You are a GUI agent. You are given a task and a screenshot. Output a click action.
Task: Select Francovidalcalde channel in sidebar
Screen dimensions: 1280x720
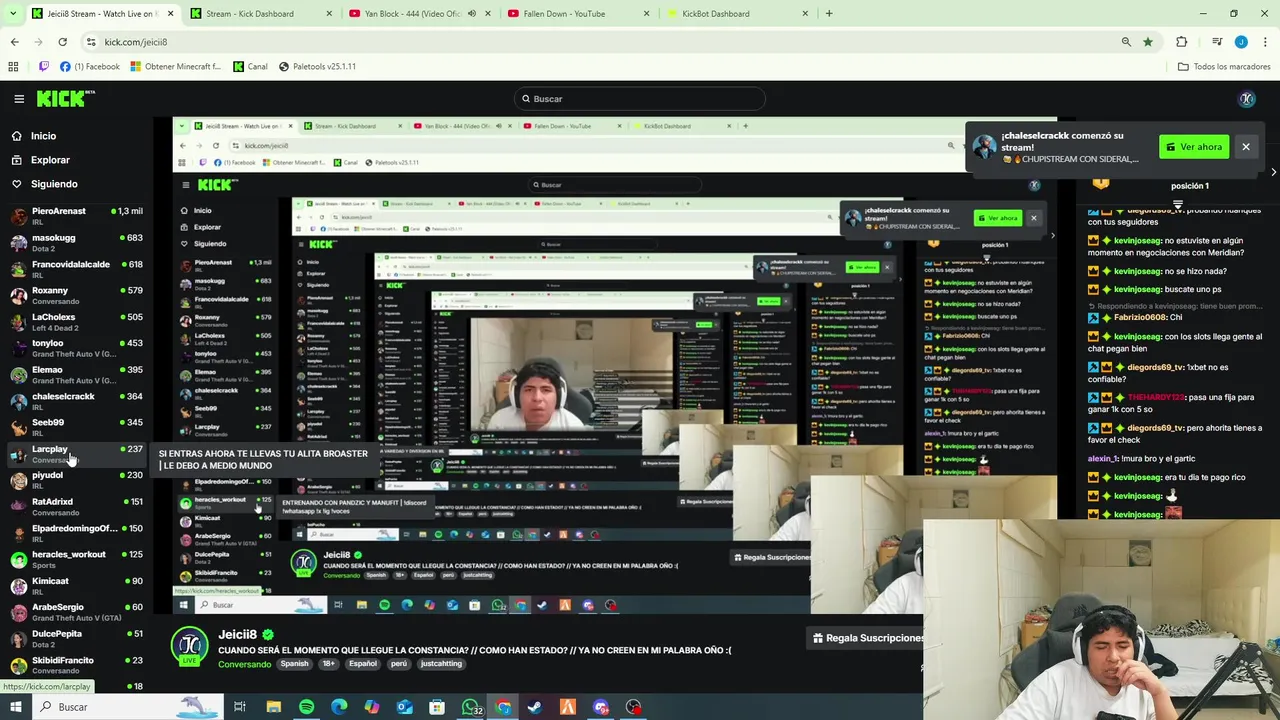(76, 269)
